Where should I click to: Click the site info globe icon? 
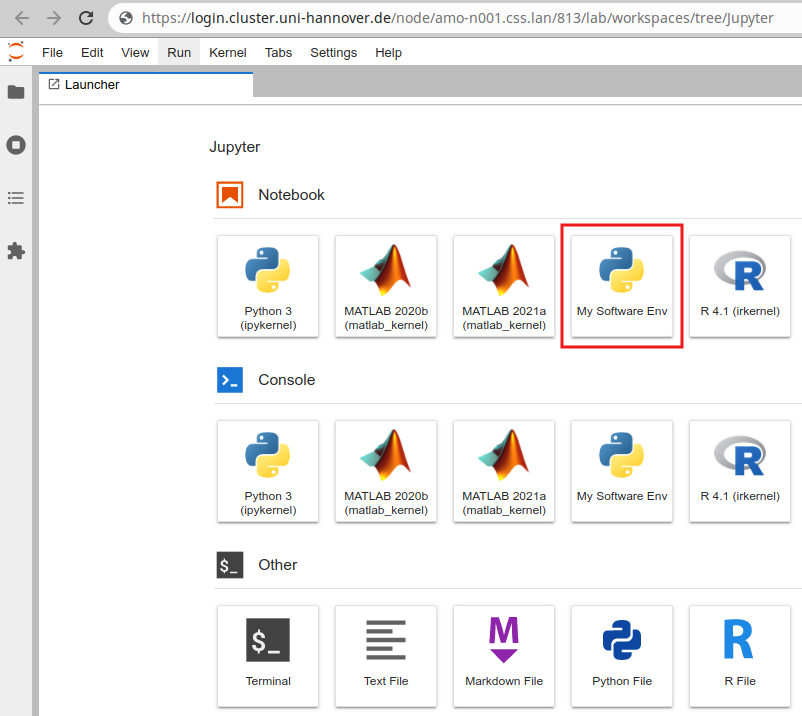click(x=126, y=18)
